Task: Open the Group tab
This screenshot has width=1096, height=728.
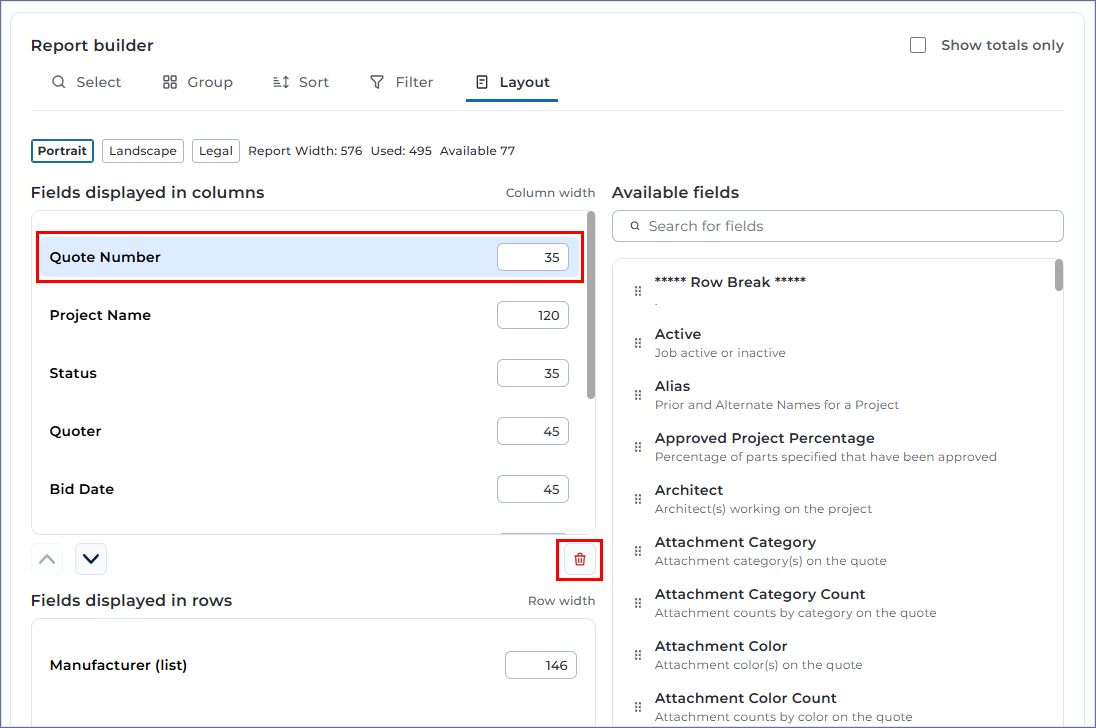Action: (198, 82)
